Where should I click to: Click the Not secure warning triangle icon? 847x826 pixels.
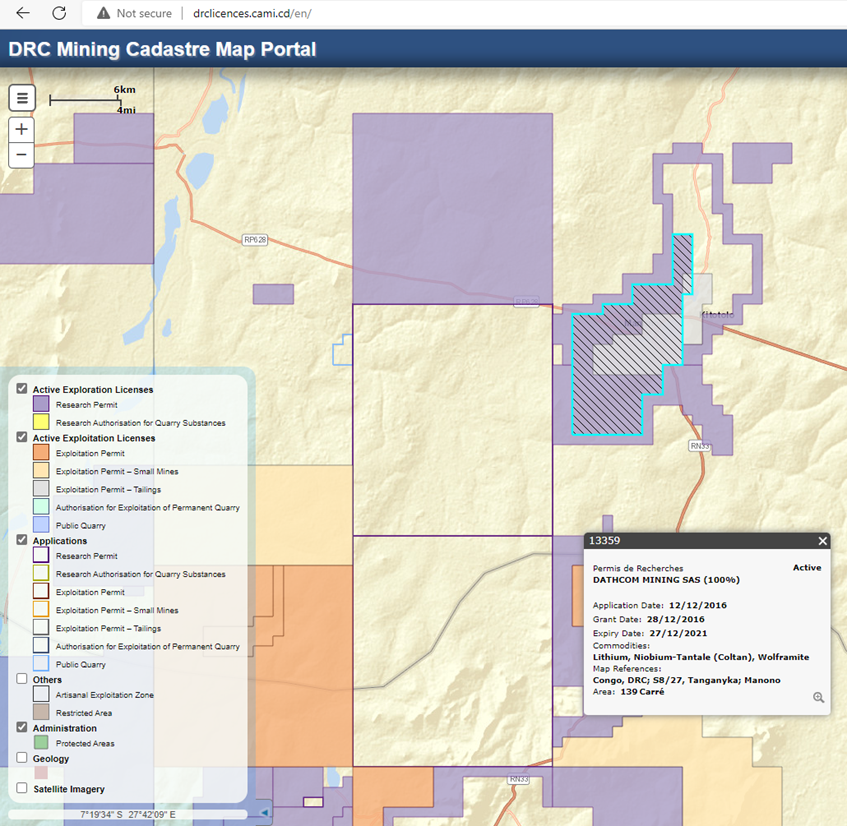click(103, 13)
